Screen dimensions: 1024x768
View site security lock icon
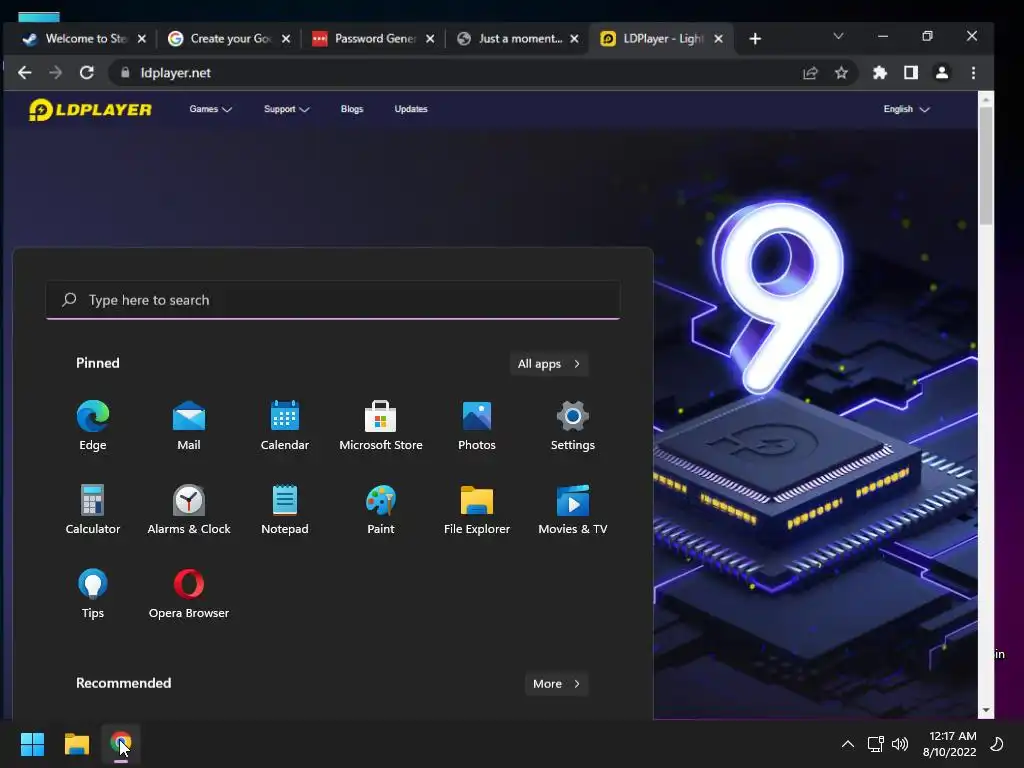point(125,72)
